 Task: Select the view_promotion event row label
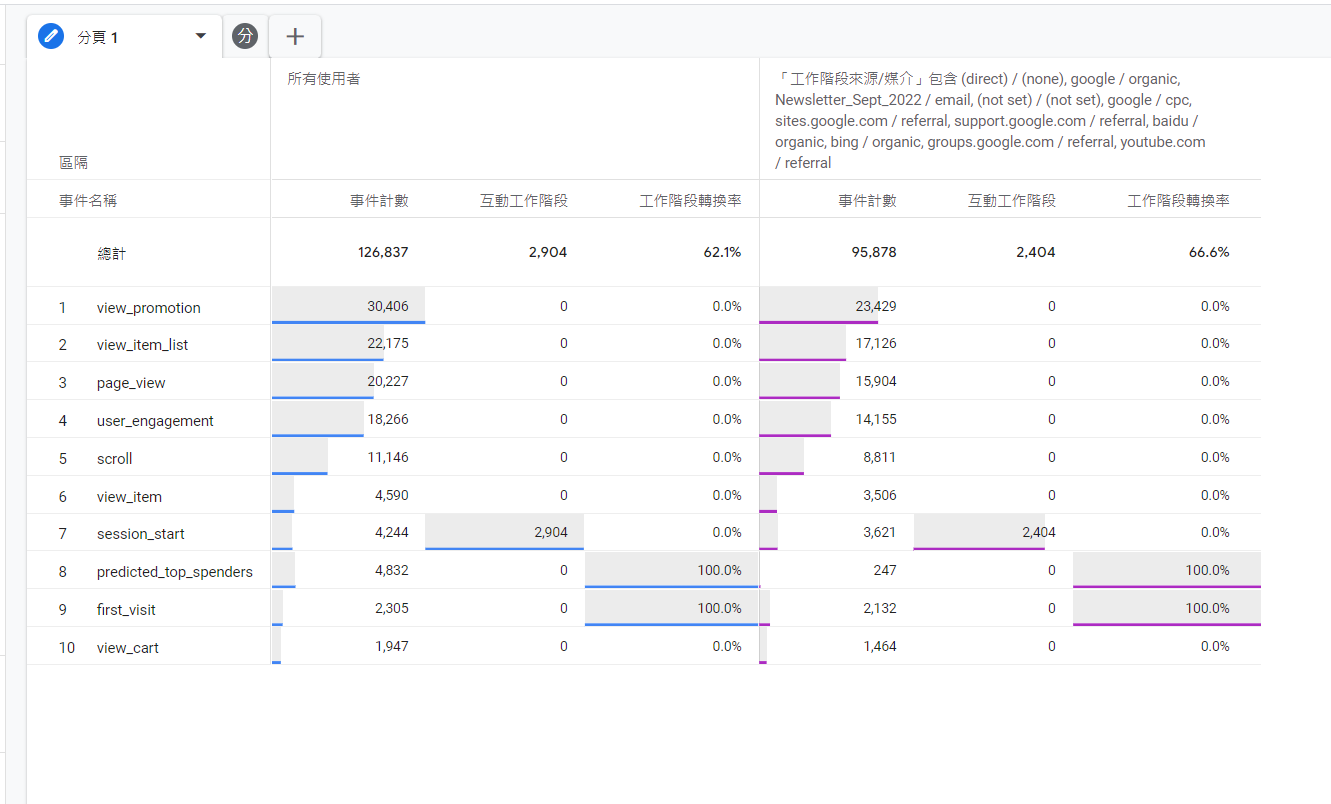pyautogui.click(x=148, y=308)
